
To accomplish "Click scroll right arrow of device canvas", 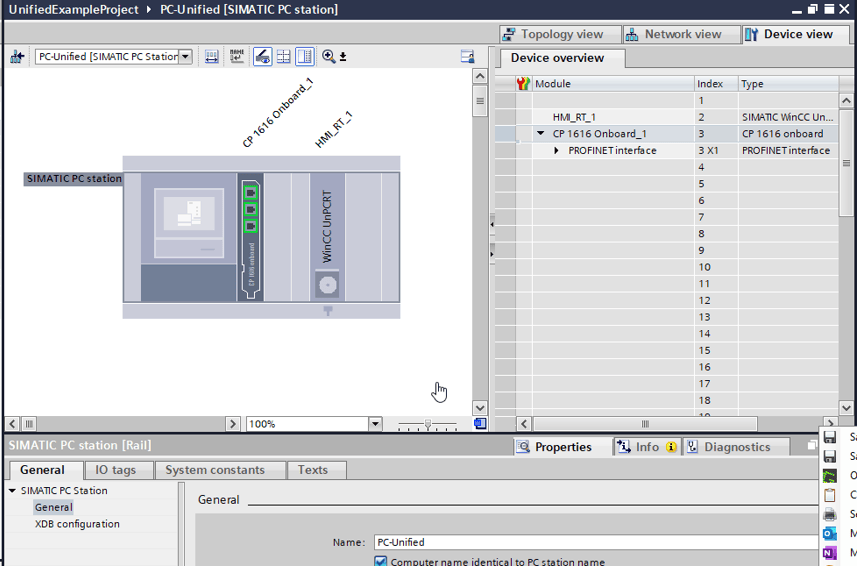I will pyautogui.click(x=232, y=424).
